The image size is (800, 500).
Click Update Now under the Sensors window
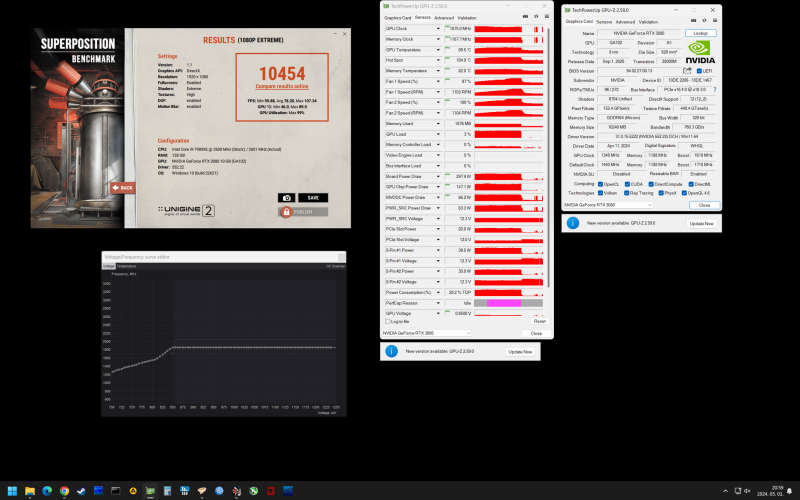click(x=520, y=352)
